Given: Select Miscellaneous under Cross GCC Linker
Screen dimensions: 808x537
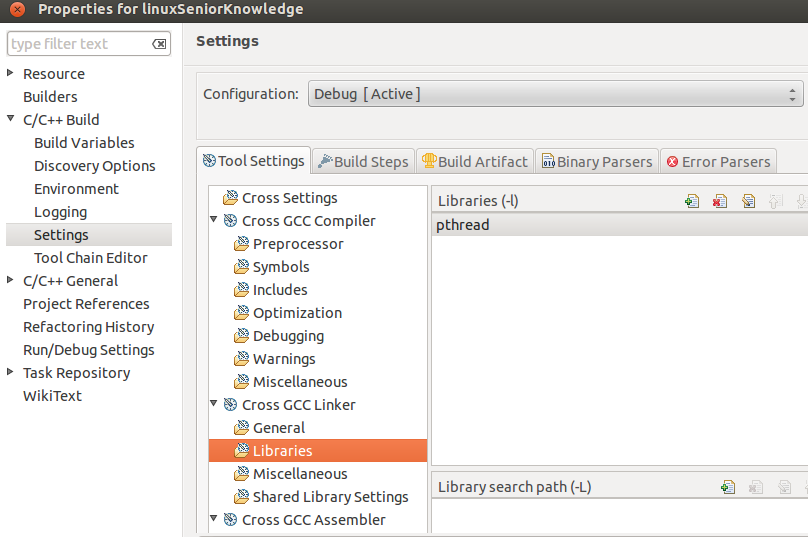Looking at the screenshot, I should tap(300, 474).
